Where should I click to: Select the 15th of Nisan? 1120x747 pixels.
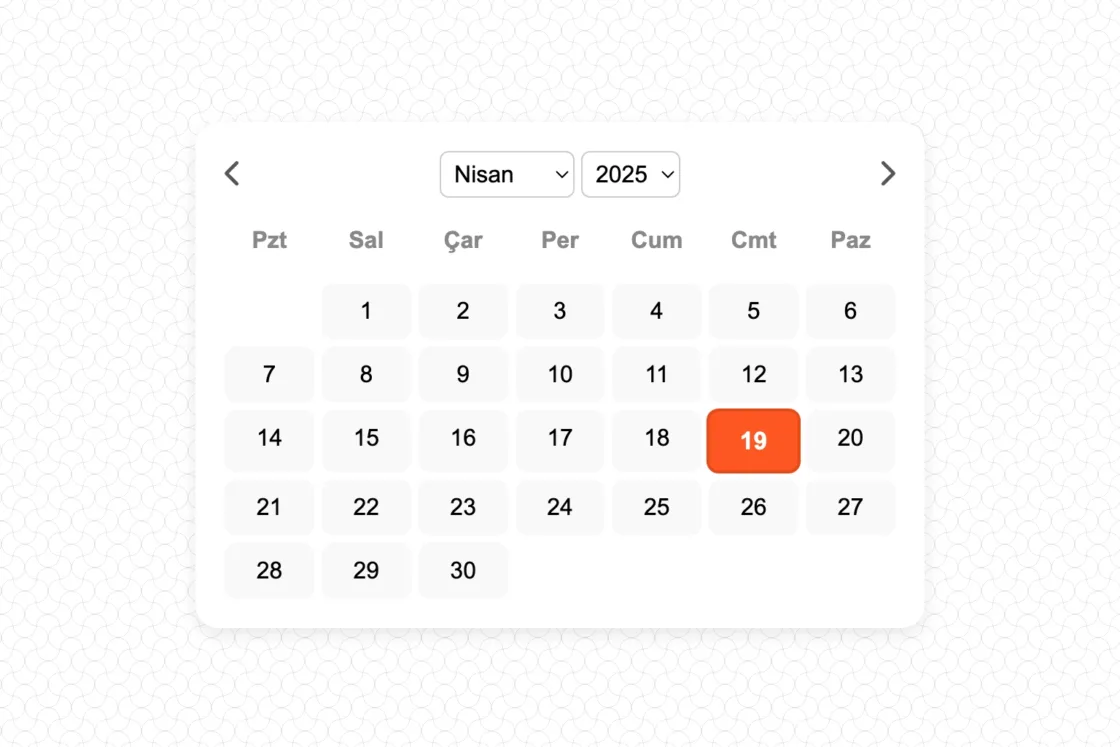tap(366, 438)
